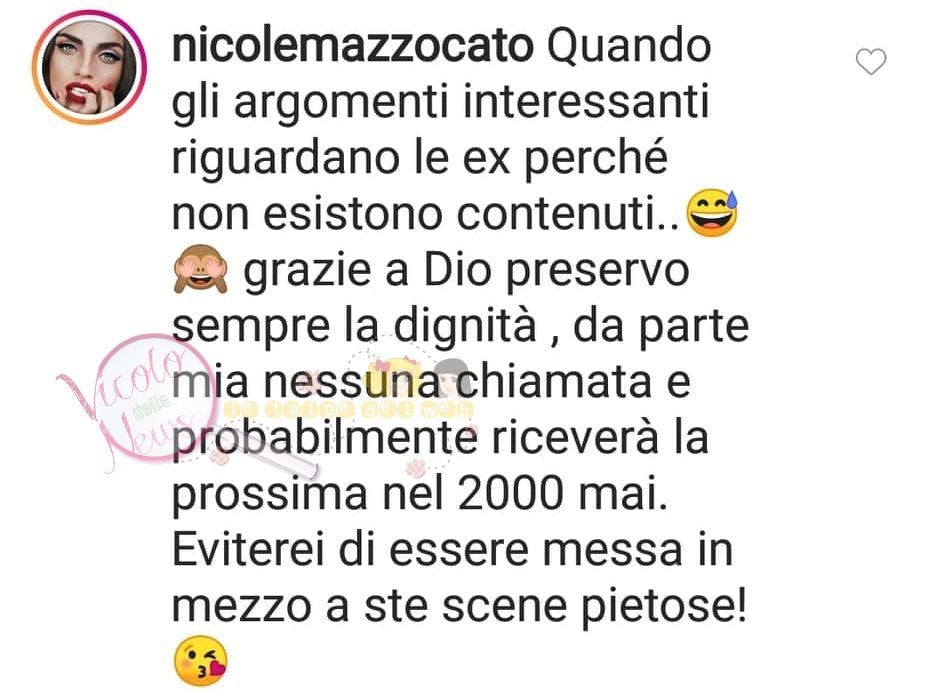Viewport: 945px width, 700px height.
Task: Click the phrase 'grazie a Dio preservo'
Action: (x=466, y=271)
